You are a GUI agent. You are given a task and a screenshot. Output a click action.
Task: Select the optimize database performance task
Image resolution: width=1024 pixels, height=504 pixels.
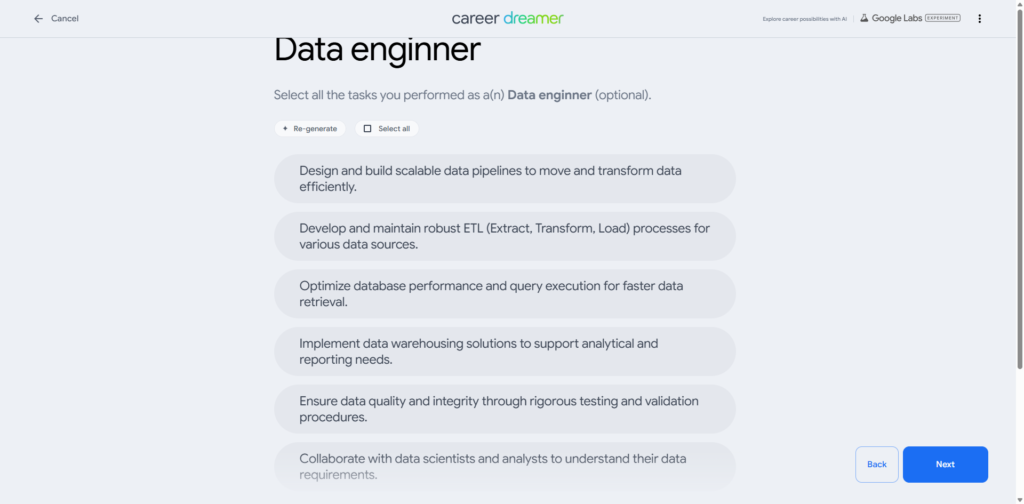[x=504, y=294]
